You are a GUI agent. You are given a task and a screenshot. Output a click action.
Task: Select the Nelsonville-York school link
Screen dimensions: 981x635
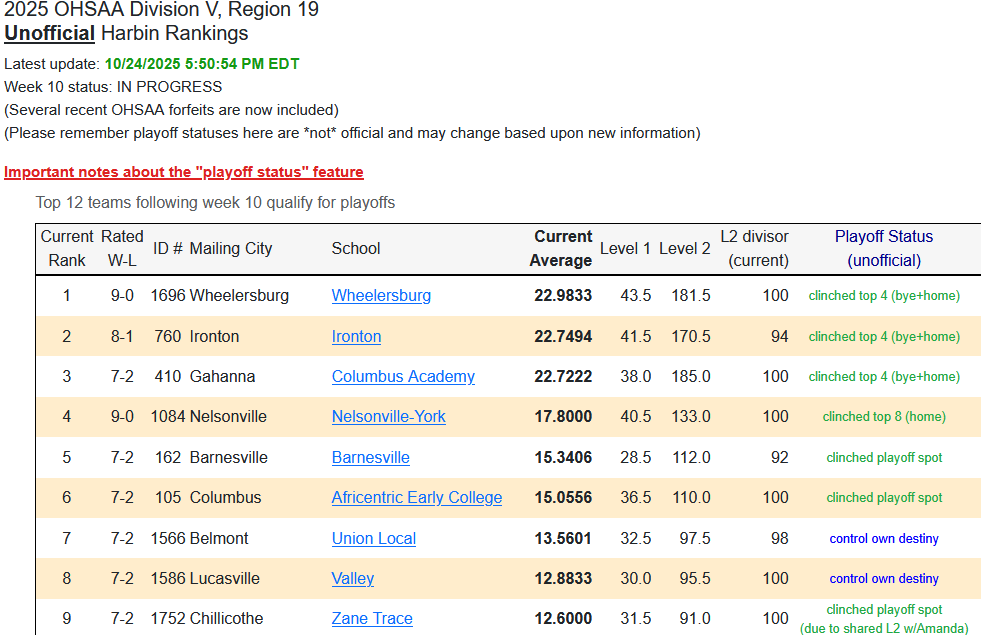coord(388,416)
